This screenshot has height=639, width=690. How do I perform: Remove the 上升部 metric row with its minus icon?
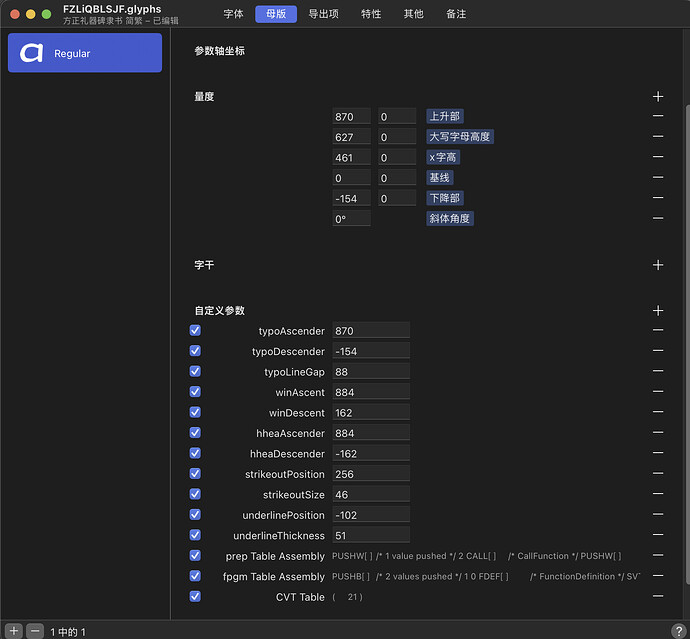tap(658, 116)
